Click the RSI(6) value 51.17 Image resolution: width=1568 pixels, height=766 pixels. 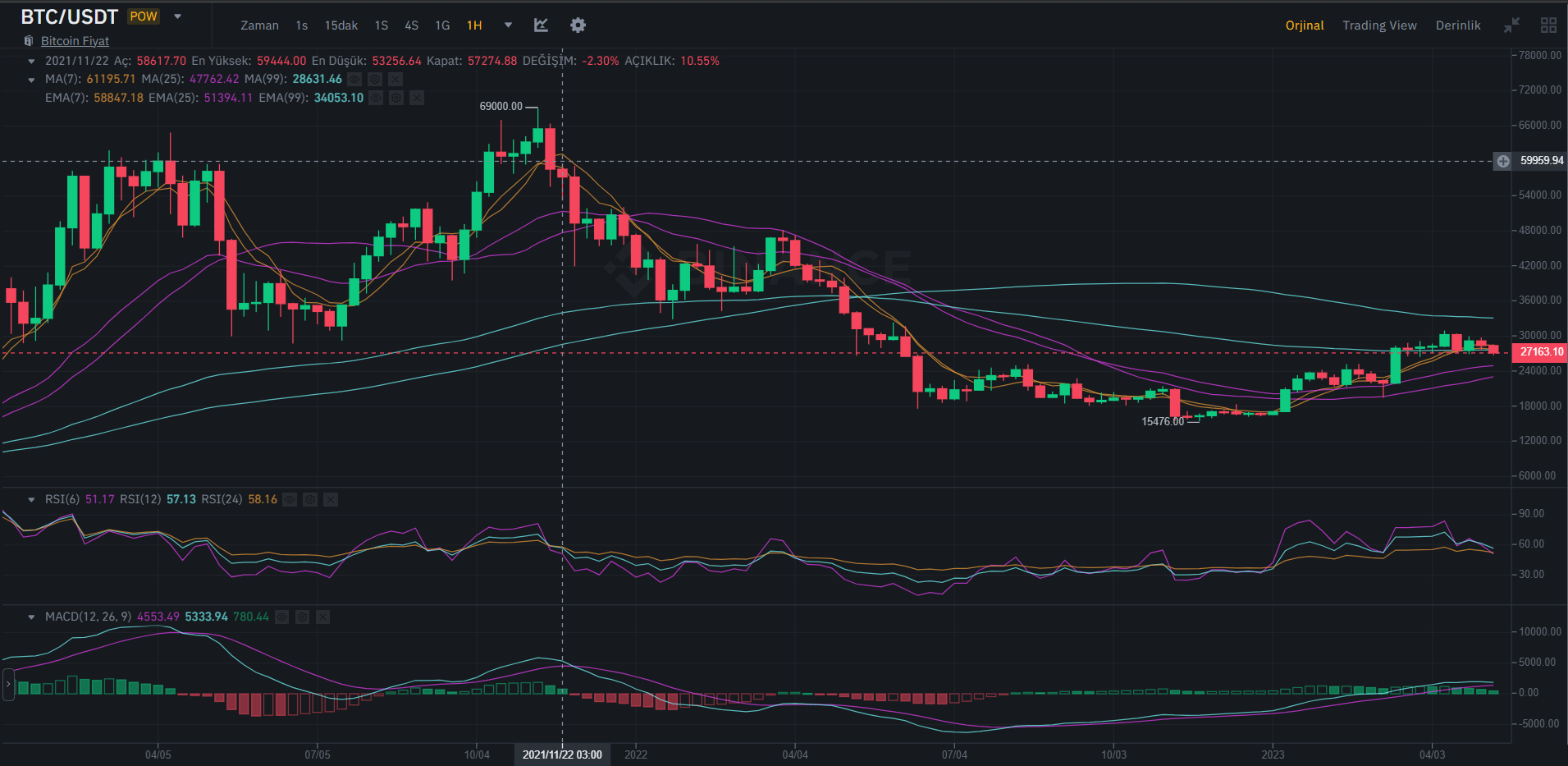pos(100,499)
